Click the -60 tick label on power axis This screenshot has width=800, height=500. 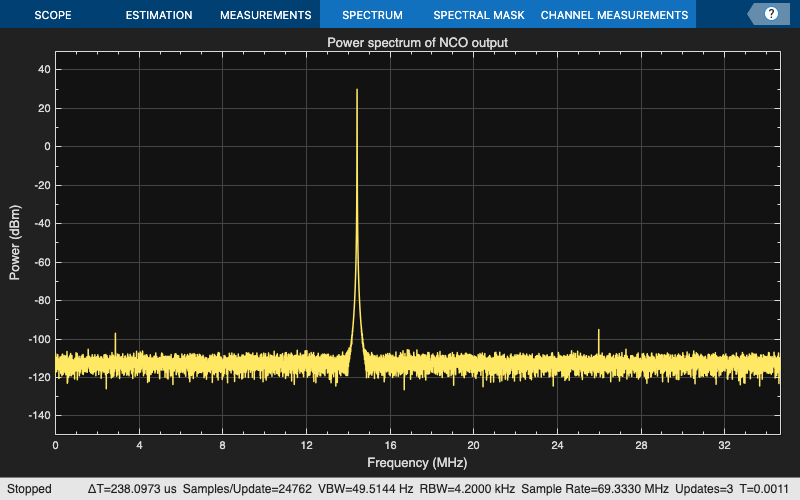click(x=41, y=262)
